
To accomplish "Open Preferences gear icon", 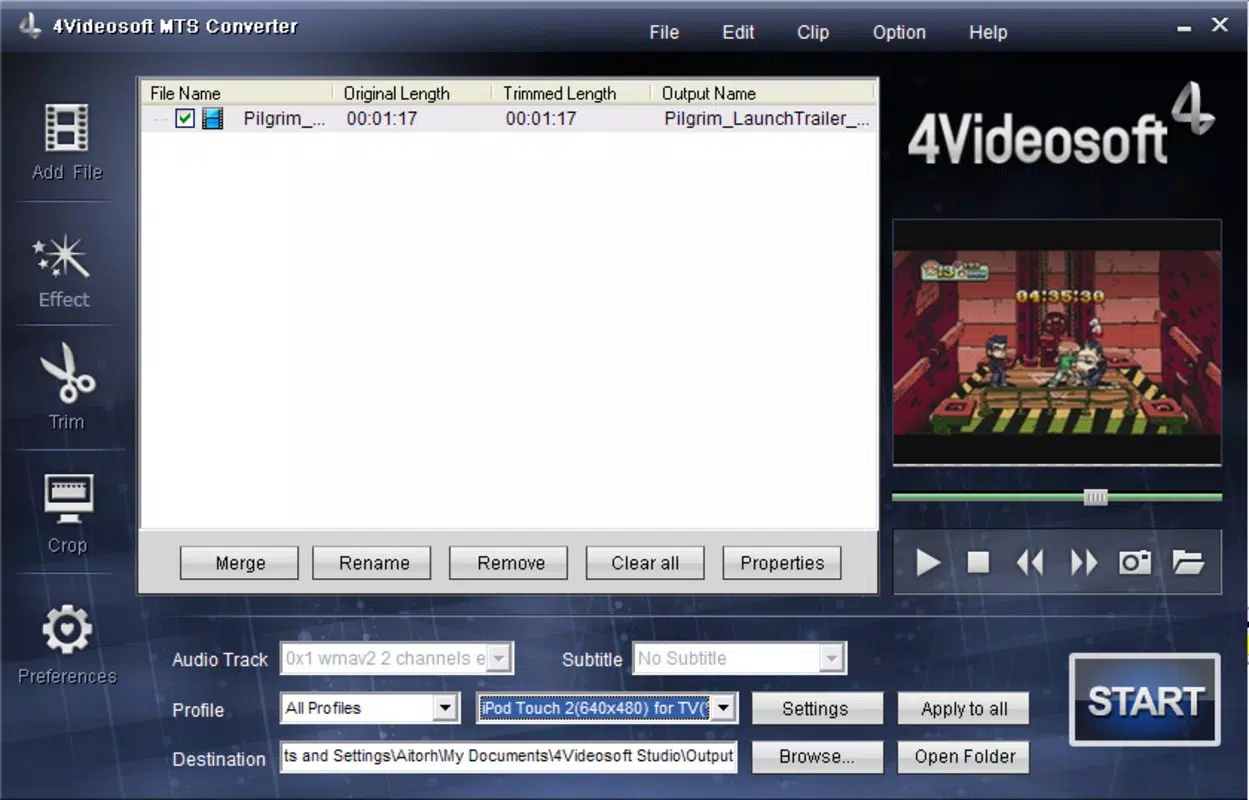I will [x=67, y=630].
